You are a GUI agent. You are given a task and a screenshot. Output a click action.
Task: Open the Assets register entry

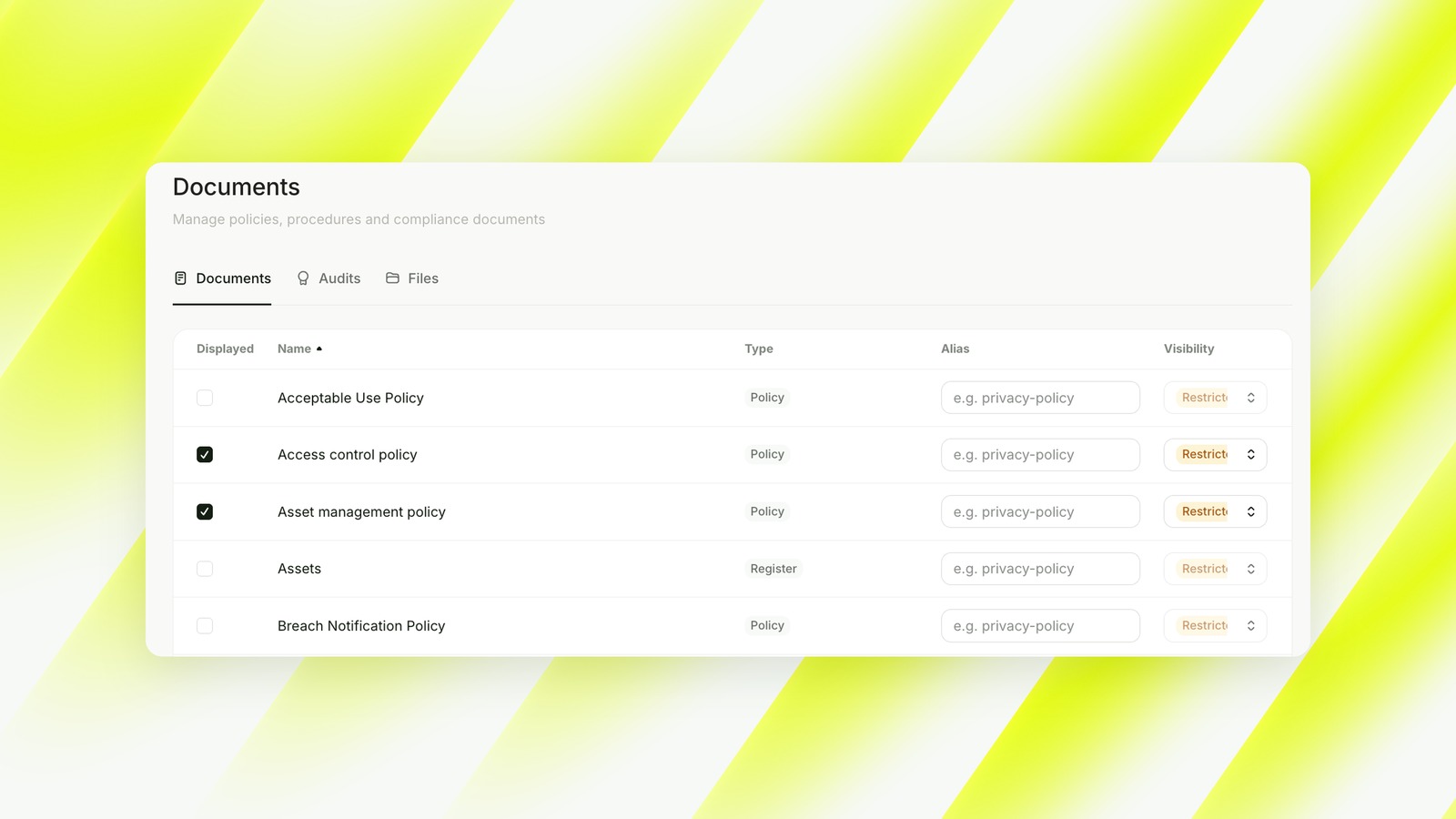(x=299, y=569)
